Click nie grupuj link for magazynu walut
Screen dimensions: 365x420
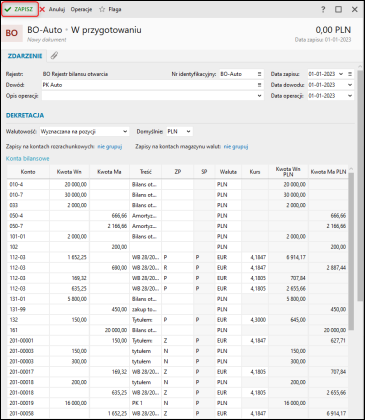(236, 146)
